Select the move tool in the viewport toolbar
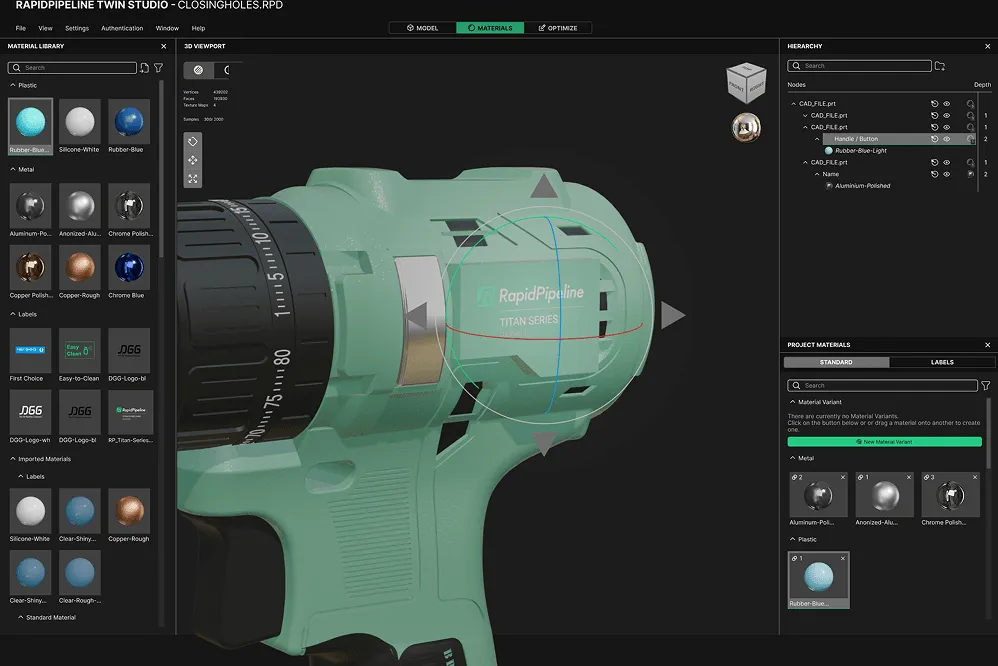Image resolution: width=998 pixels, height=666 pixels. point(193,160)
